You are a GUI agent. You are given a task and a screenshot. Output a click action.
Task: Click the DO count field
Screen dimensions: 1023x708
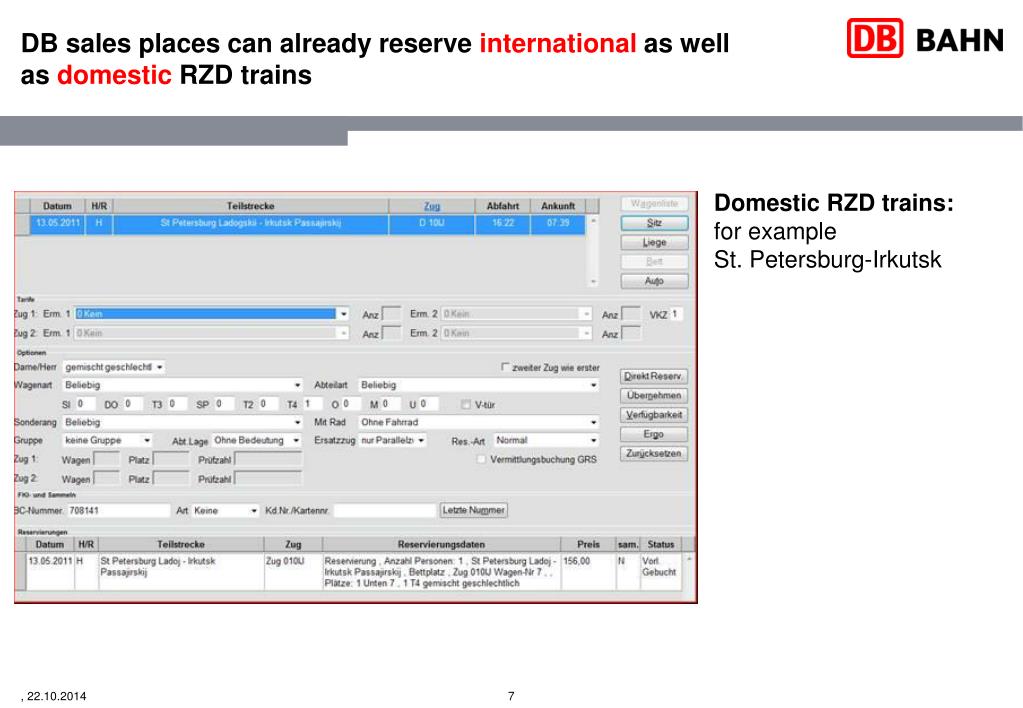coord(132,405)
